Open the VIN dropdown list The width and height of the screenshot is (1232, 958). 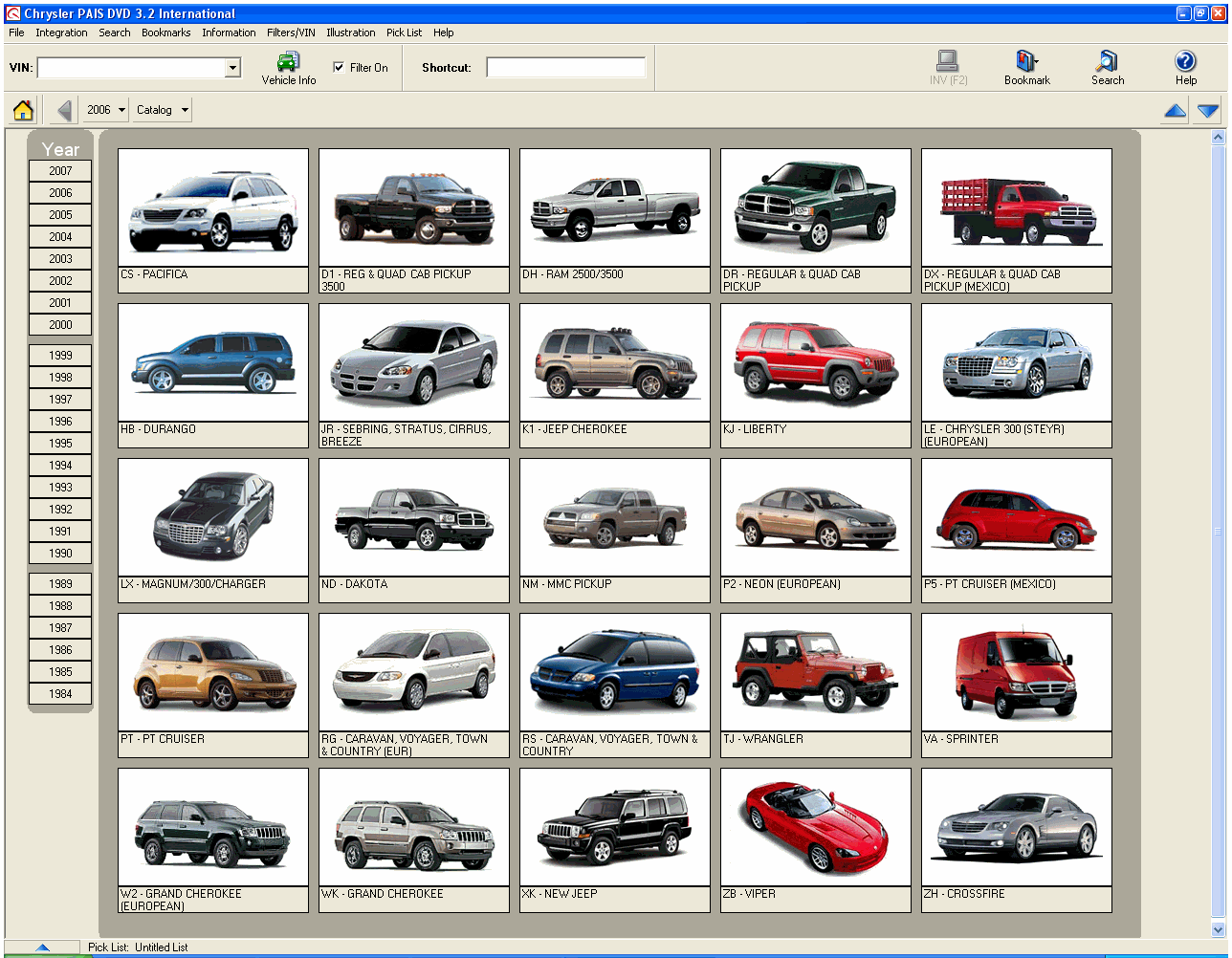(232, 68)
